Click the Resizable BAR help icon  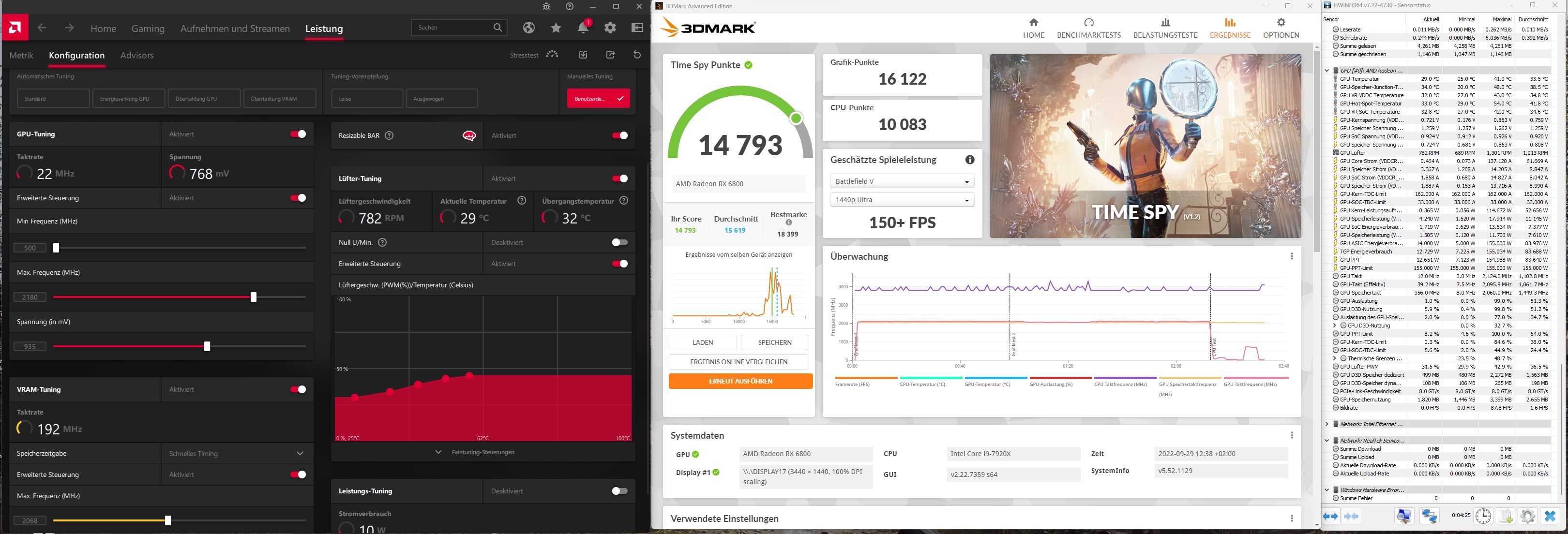point(389,135)
